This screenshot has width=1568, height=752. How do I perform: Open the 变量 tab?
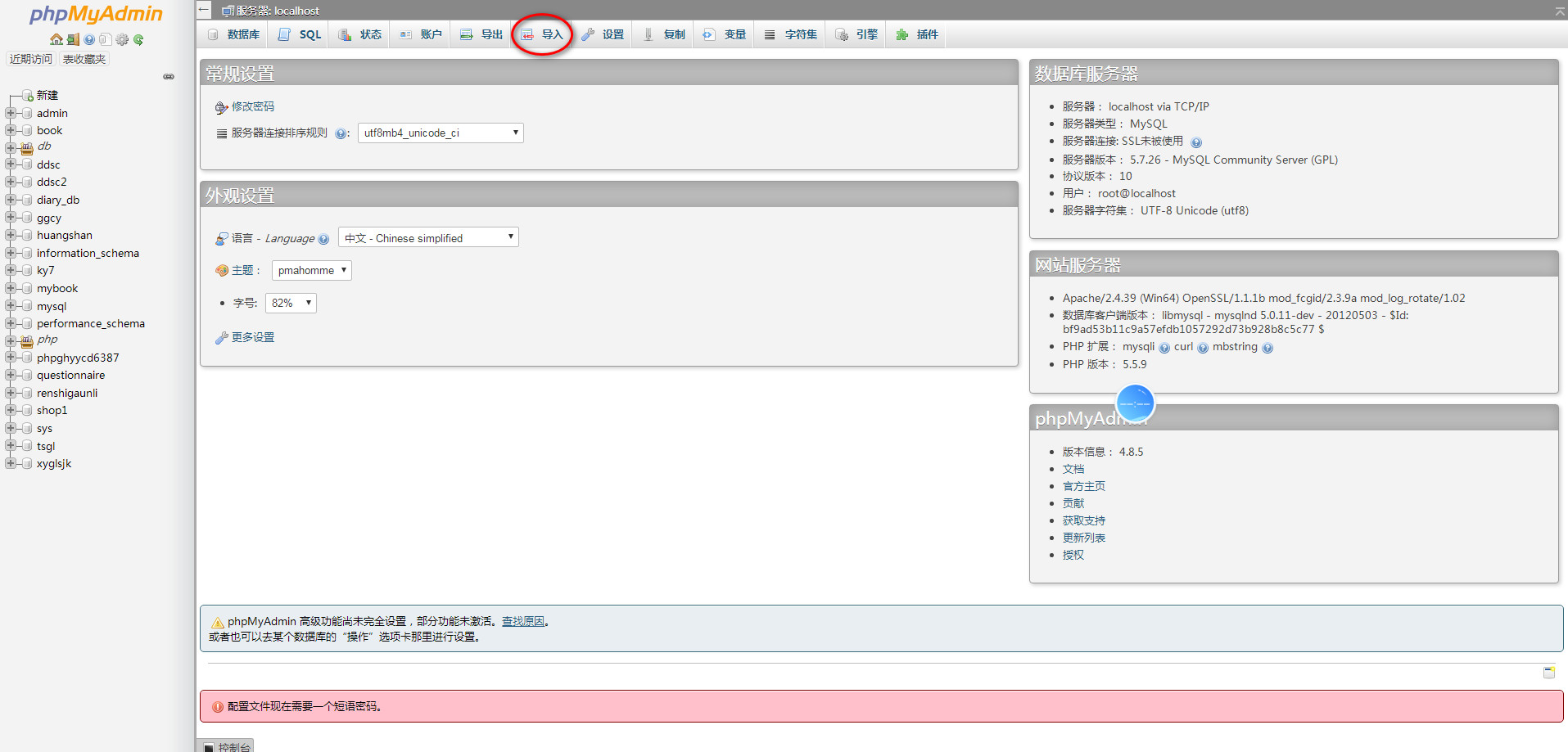725,34
